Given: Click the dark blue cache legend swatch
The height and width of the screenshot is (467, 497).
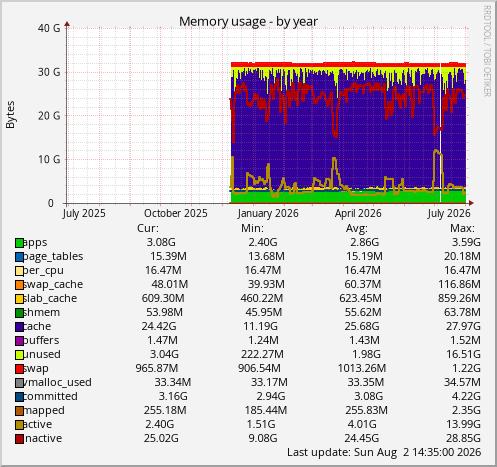Looking at the screenshot, I should coord(19,327).
